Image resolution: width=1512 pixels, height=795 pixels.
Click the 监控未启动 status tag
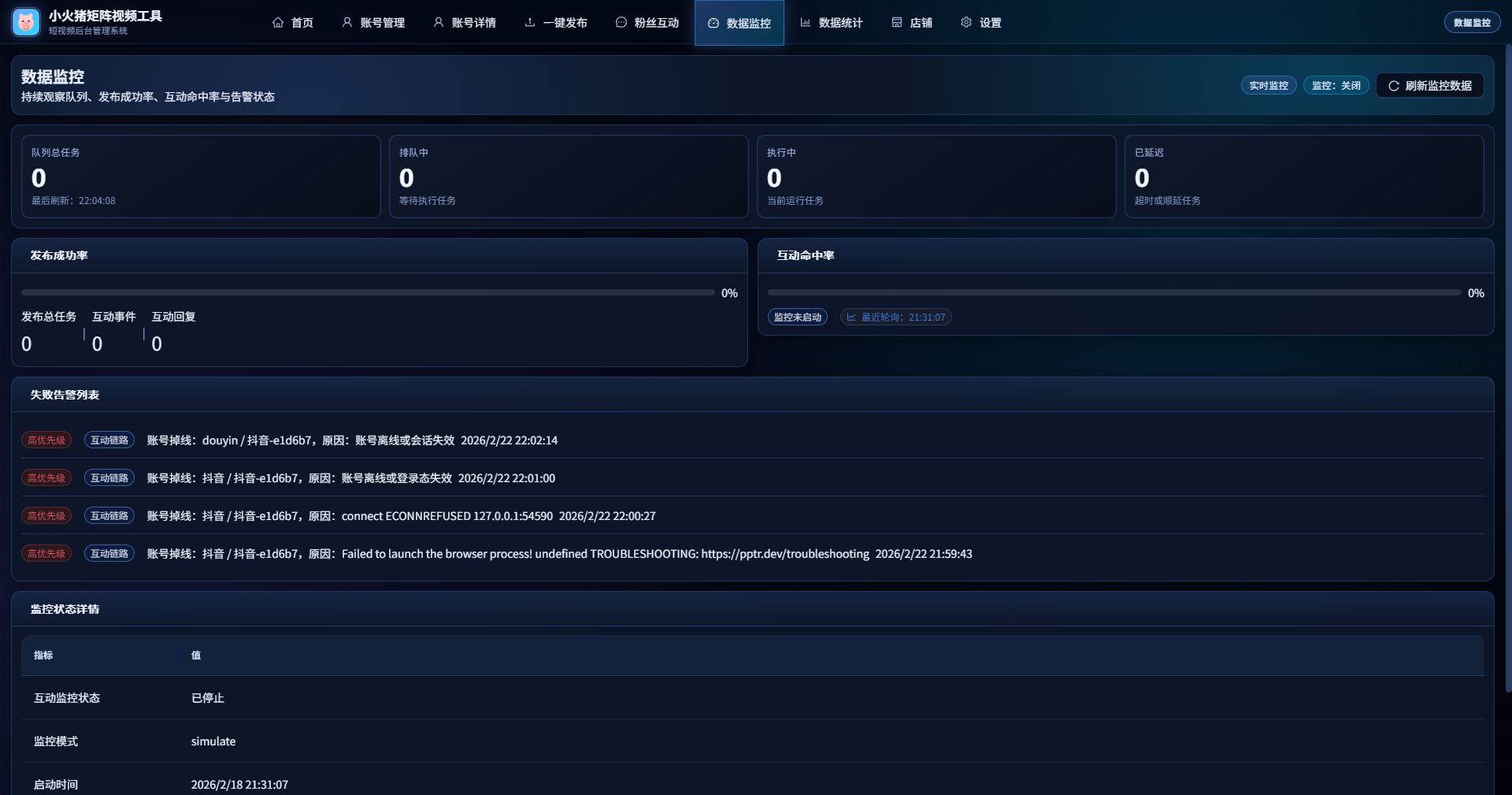pos(797,318)
